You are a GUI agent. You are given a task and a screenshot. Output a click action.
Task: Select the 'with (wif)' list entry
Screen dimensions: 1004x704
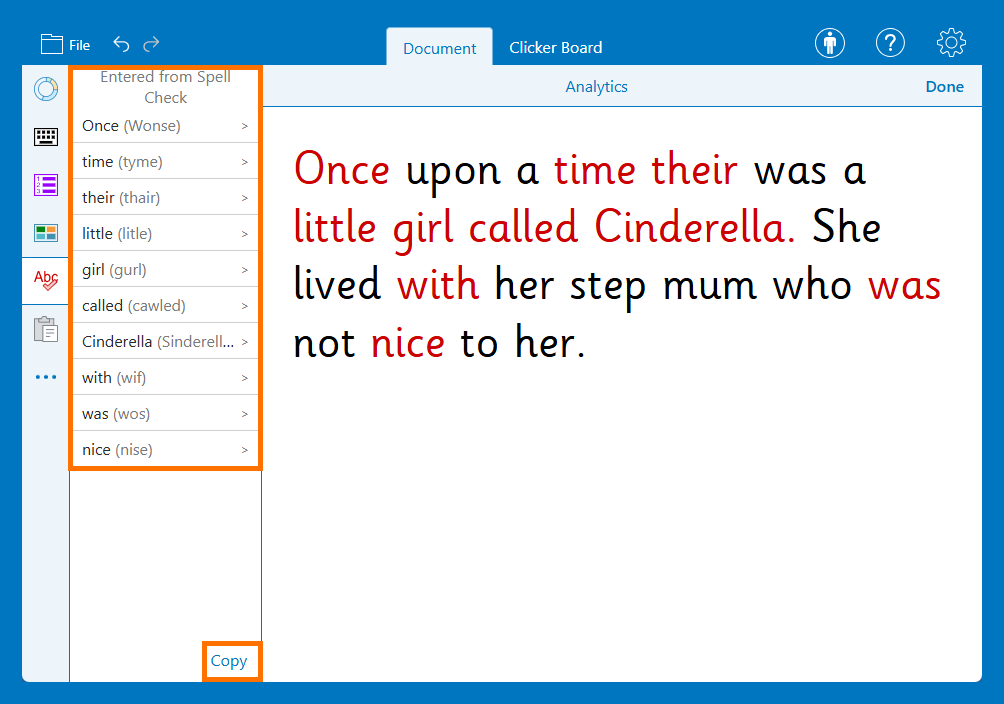coord(165,377)
